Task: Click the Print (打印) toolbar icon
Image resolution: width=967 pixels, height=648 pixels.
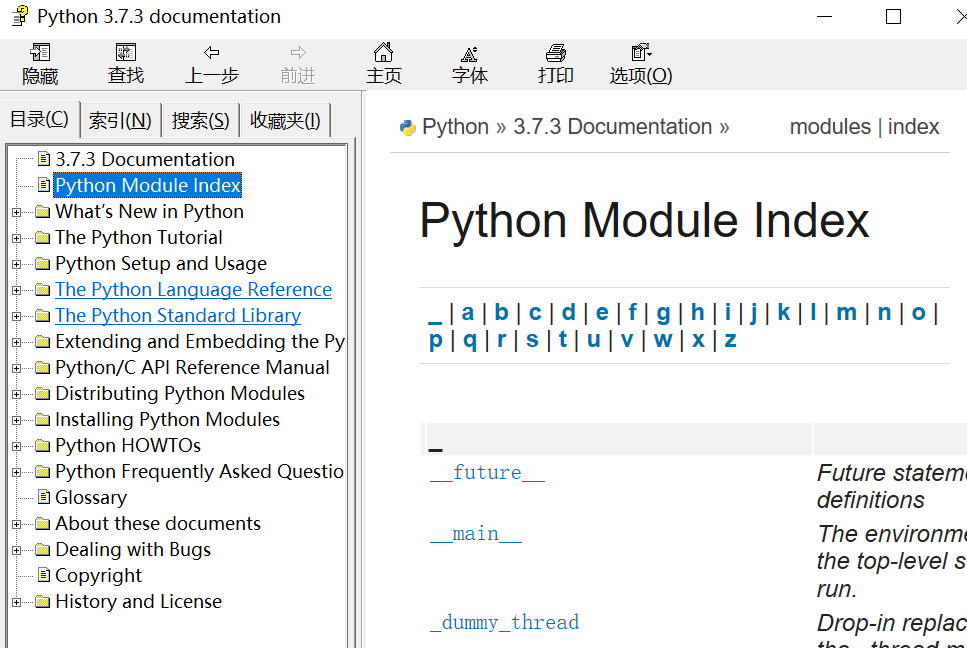Action: [x=555, y=64]
